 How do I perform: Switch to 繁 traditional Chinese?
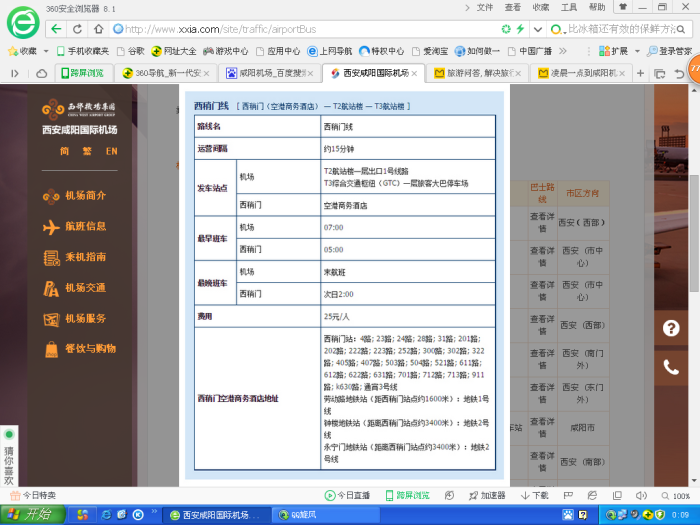pos(88,151)
